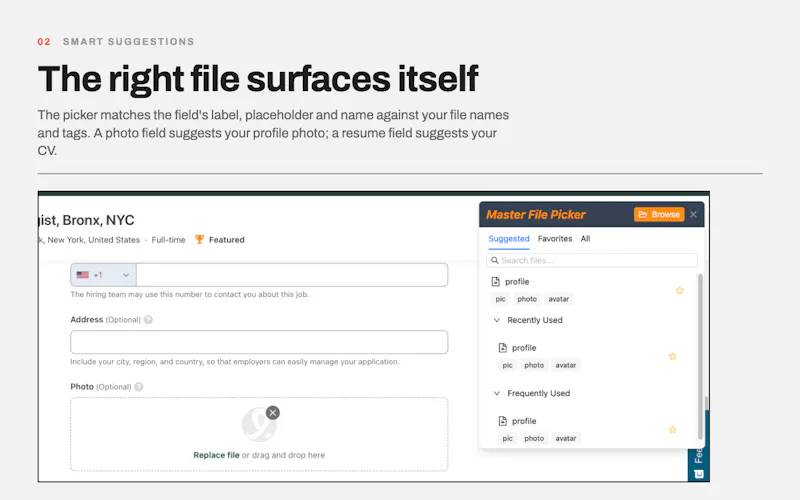Open the Favorites tab
This screenshot has height=500, width=800.
[x=555, y=239]
